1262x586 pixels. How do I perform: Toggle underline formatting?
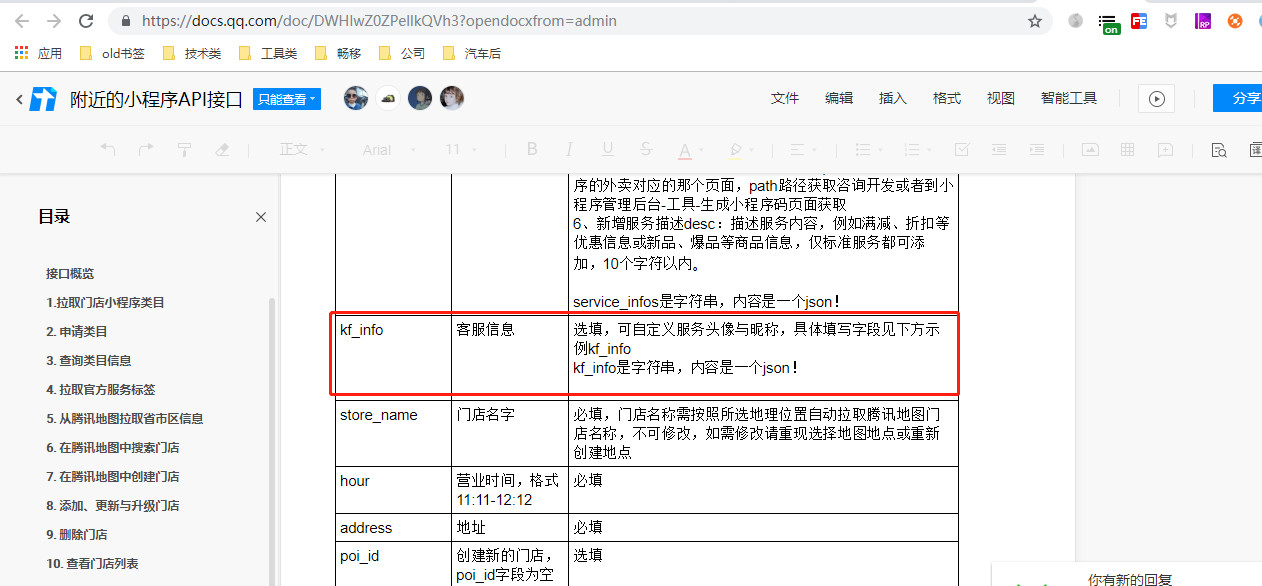coord(607,149)
